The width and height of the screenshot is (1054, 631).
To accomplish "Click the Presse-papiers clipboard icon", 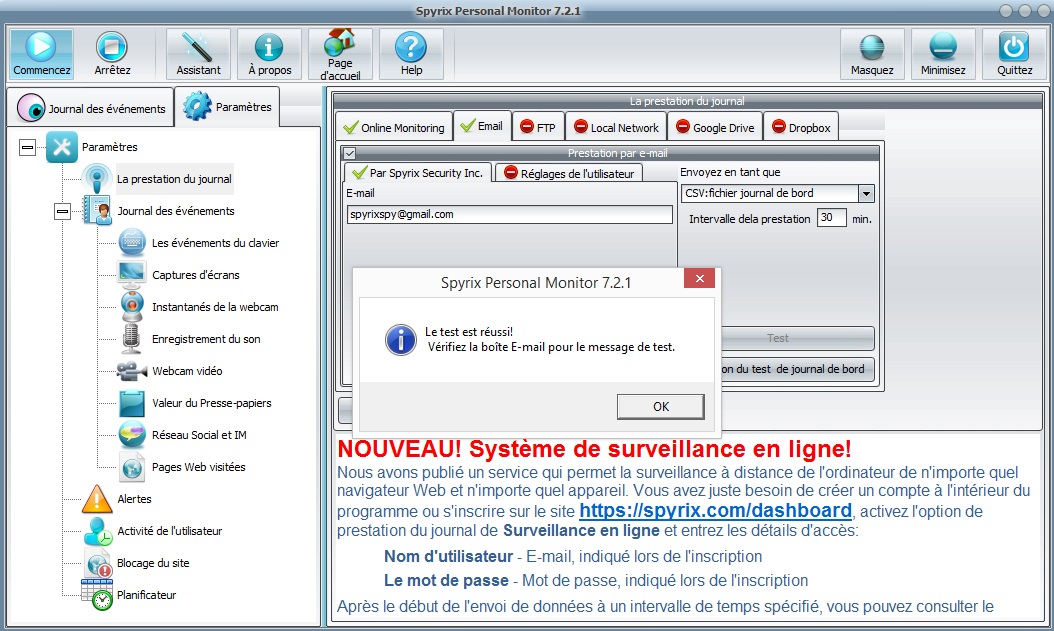I will [x=132, y=403].
